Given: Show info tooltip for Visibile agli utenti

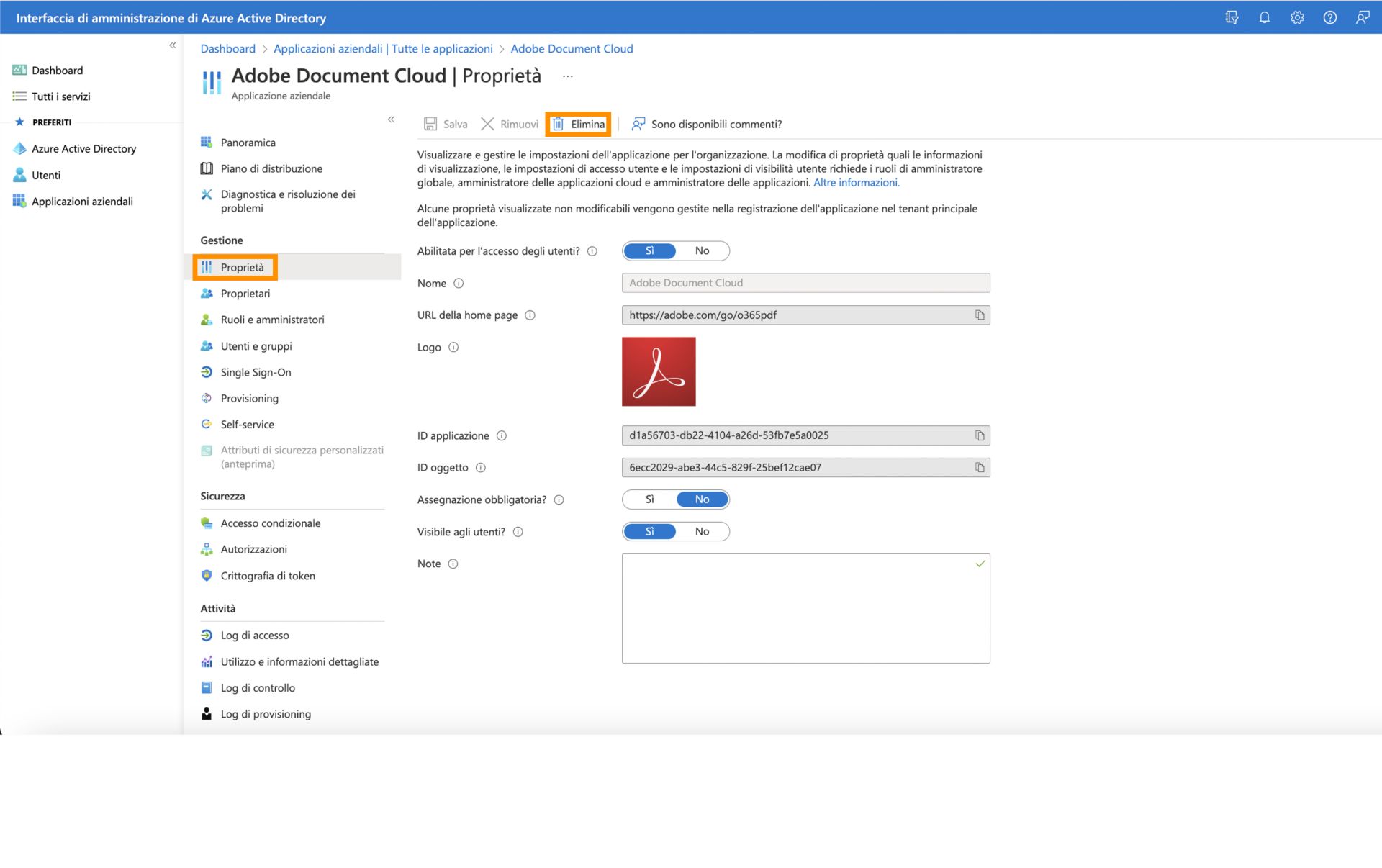Looking at the screenshot, I should (518, 533).
